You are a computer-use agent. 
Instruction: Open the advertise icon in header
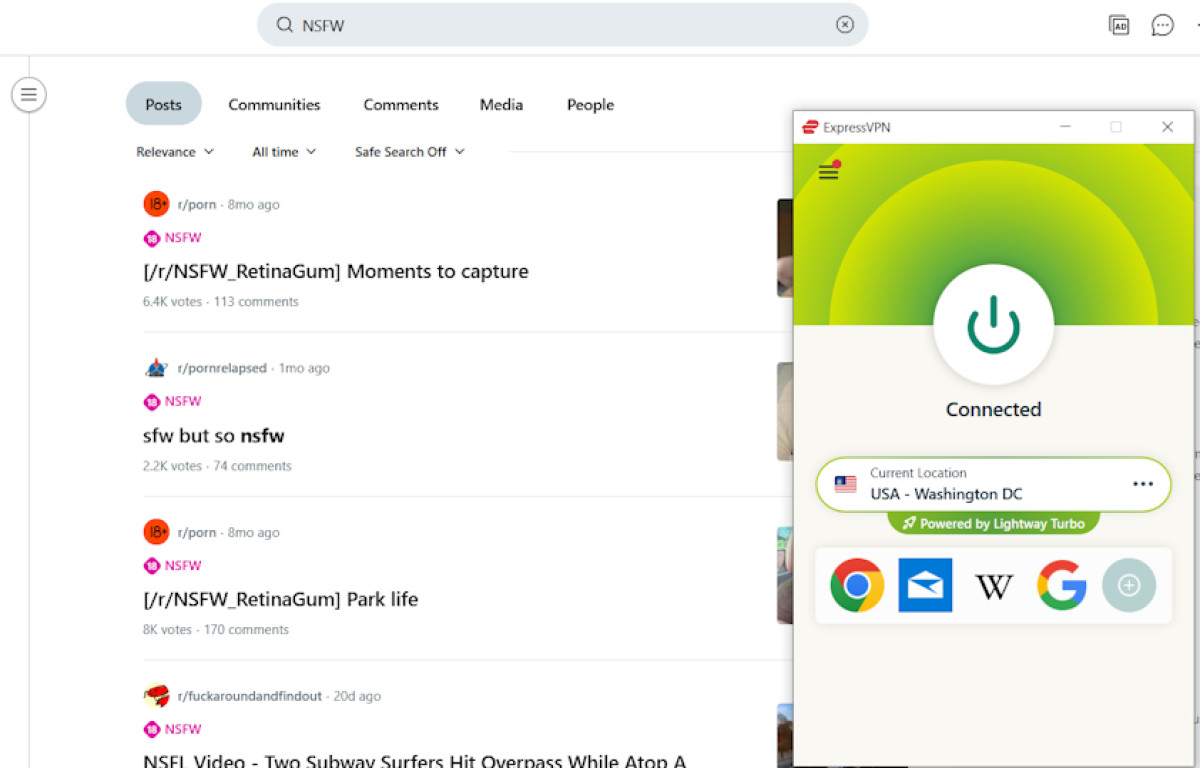[1119, 25]
